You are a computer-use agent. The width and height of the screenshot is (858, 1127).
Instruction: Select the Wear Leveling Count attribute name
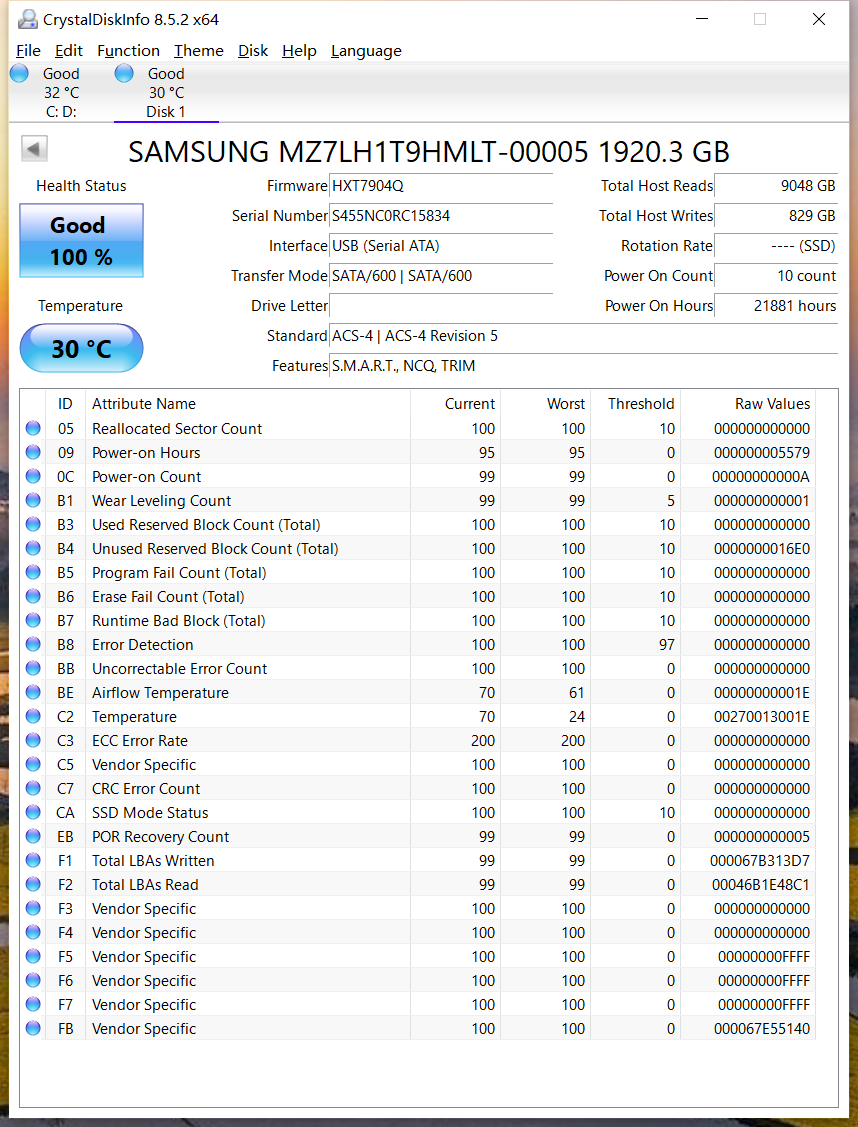tap(162, 501)
